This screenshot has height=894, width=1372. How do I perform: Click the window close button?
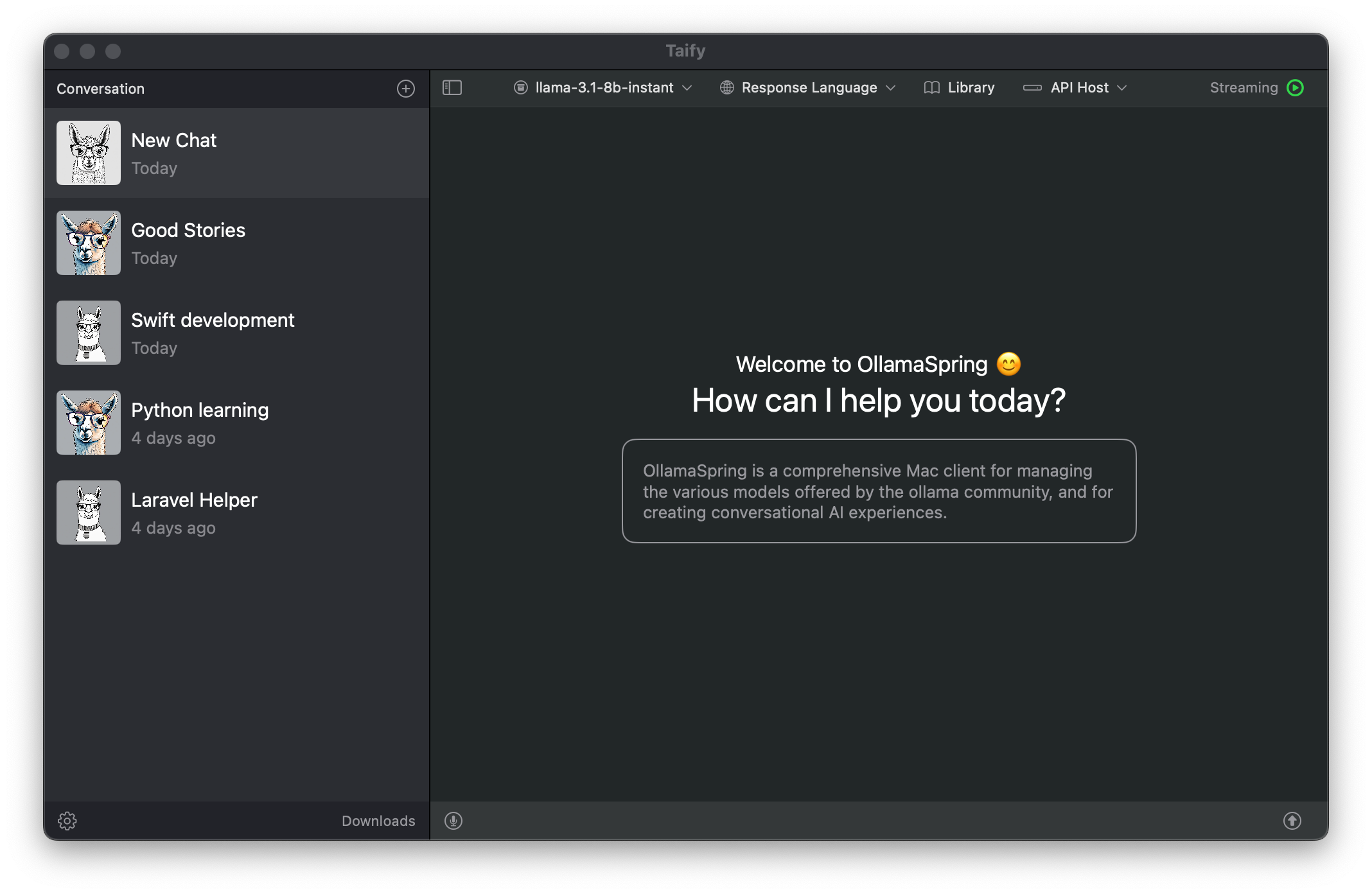click(62, 51)
